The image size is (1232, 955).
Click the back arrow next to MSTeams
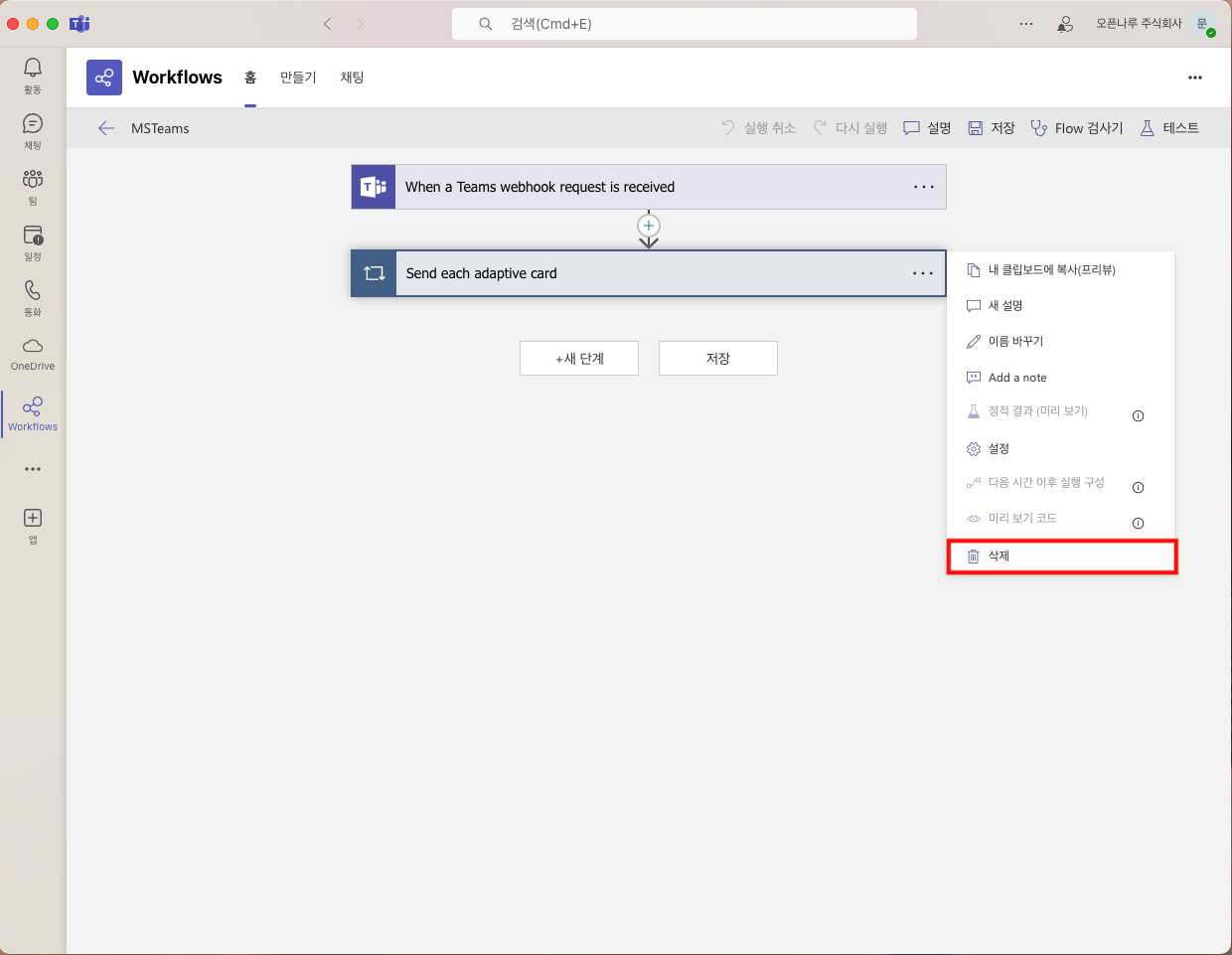pyautogui.click(x=106, y=128)
